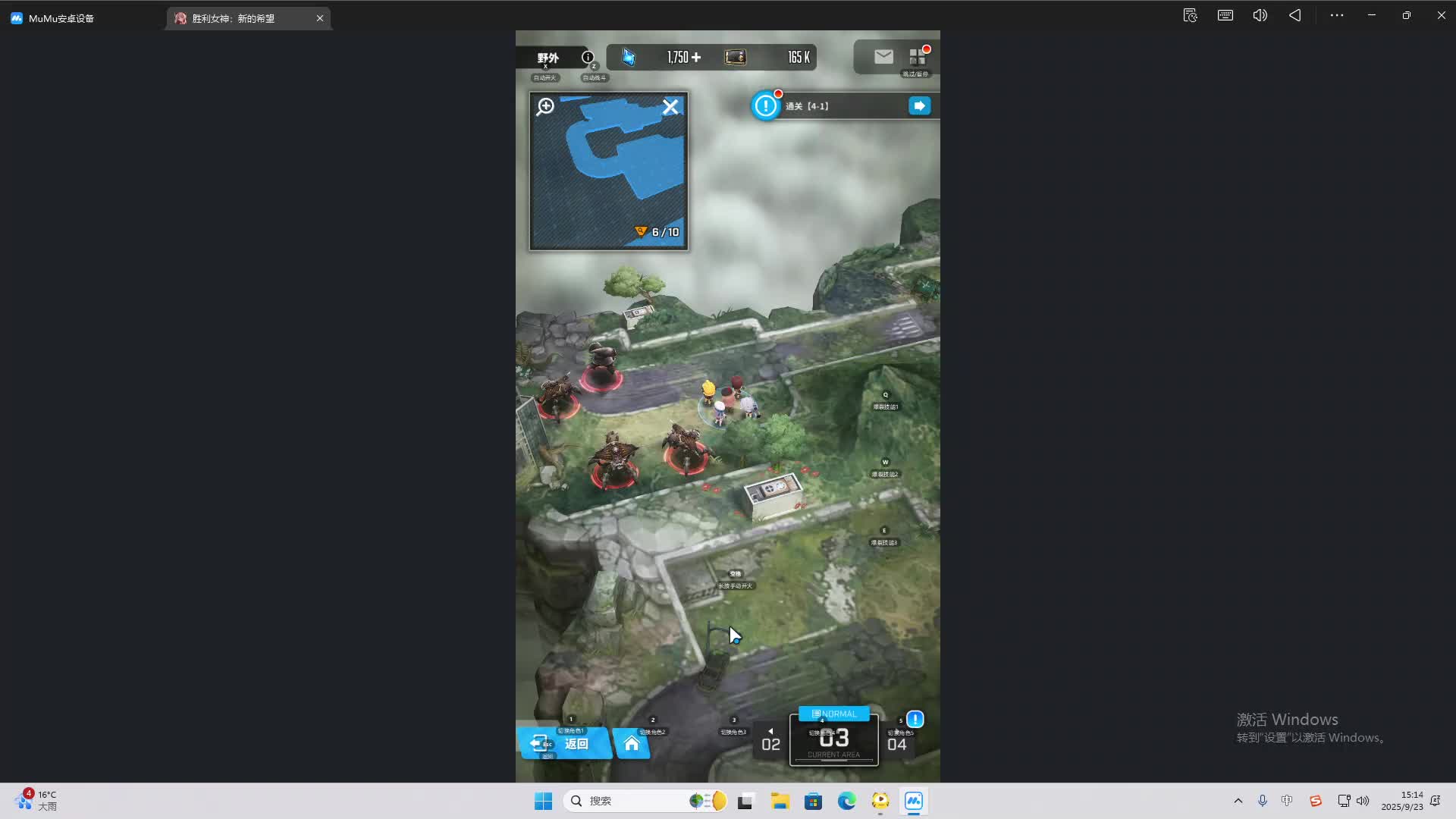Image resolution: width=1456 pixels, height=819 pixels.
Task: Toggle MuMu emulator volume icon
Action: (1260, 15)
